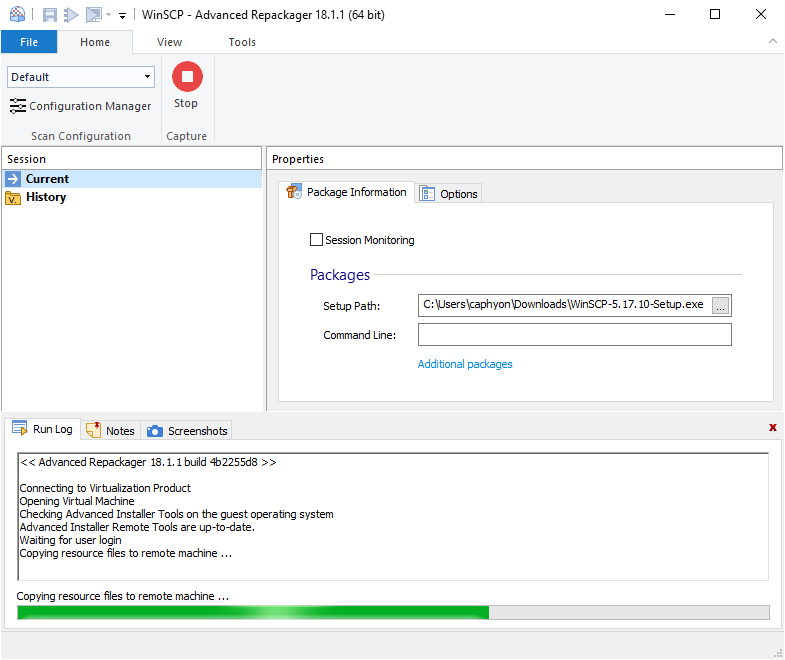785x660 pixels.
Task: Click the Package Information tab icon
Action: point(294,192)
